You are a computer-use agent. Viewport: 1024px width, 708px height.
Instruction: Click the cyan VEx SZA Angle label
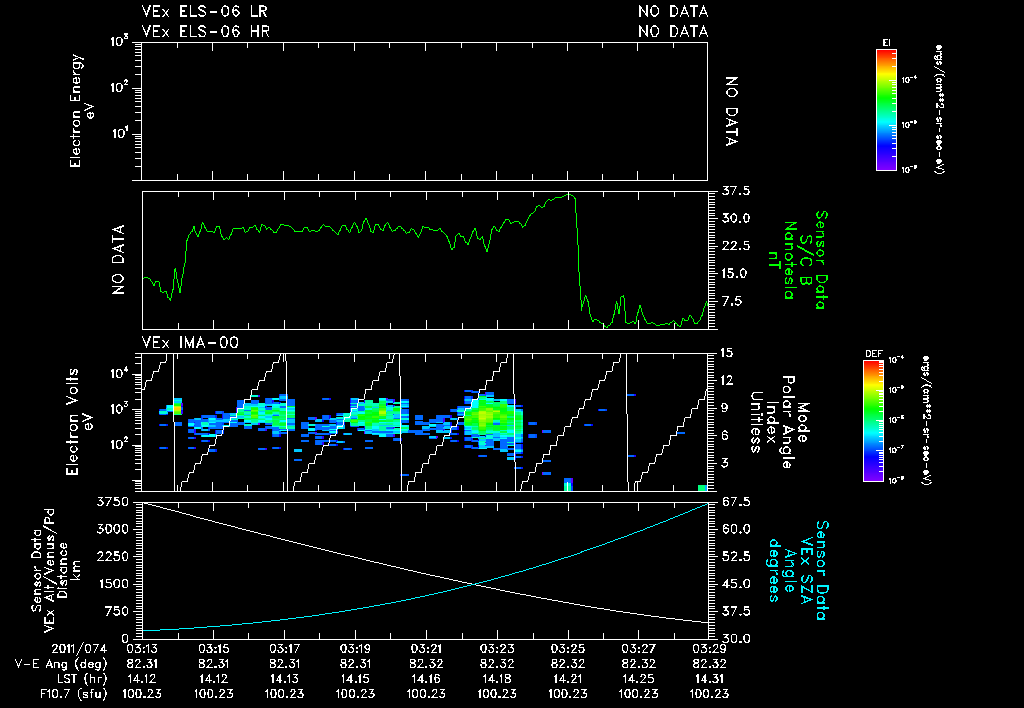point(797,570)
